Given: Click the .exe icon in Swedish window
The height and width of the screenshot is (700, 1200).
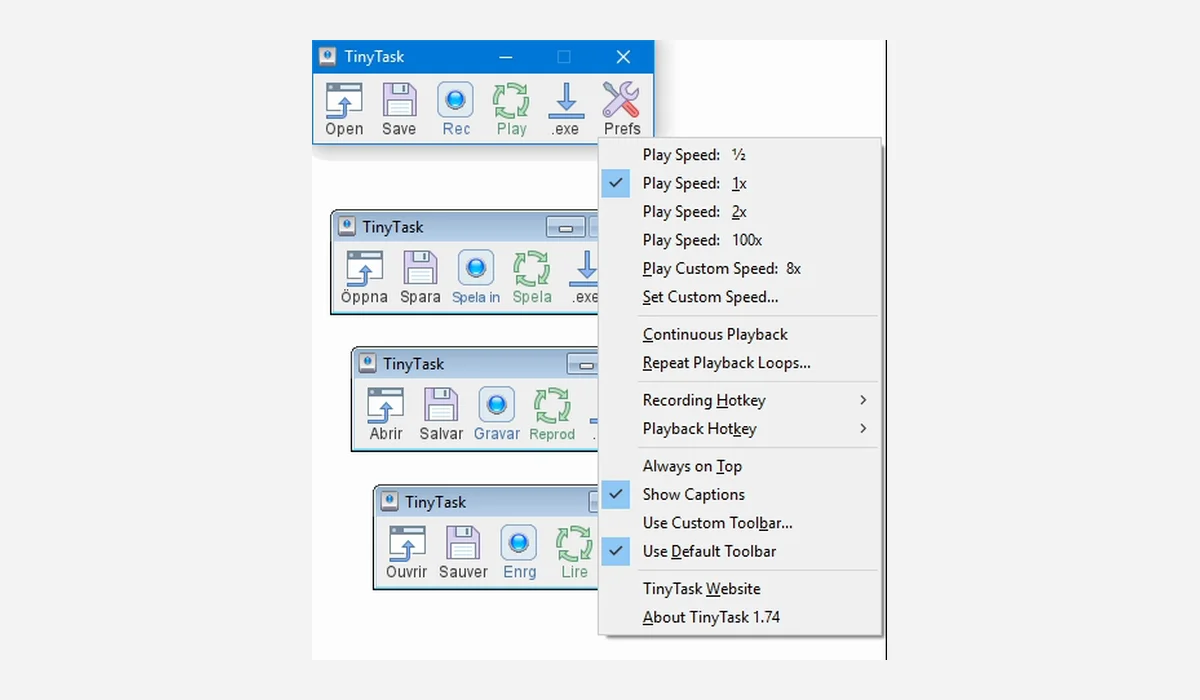Looking at the screenshot, I should pyautogui.click(x=586, y=268).
